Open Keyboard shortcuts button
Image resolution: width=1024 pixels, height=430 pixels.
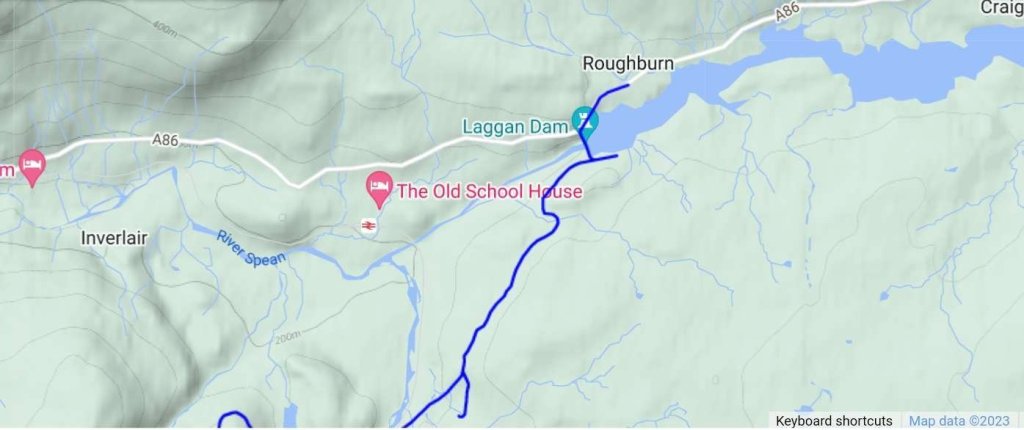coord(834,421)
